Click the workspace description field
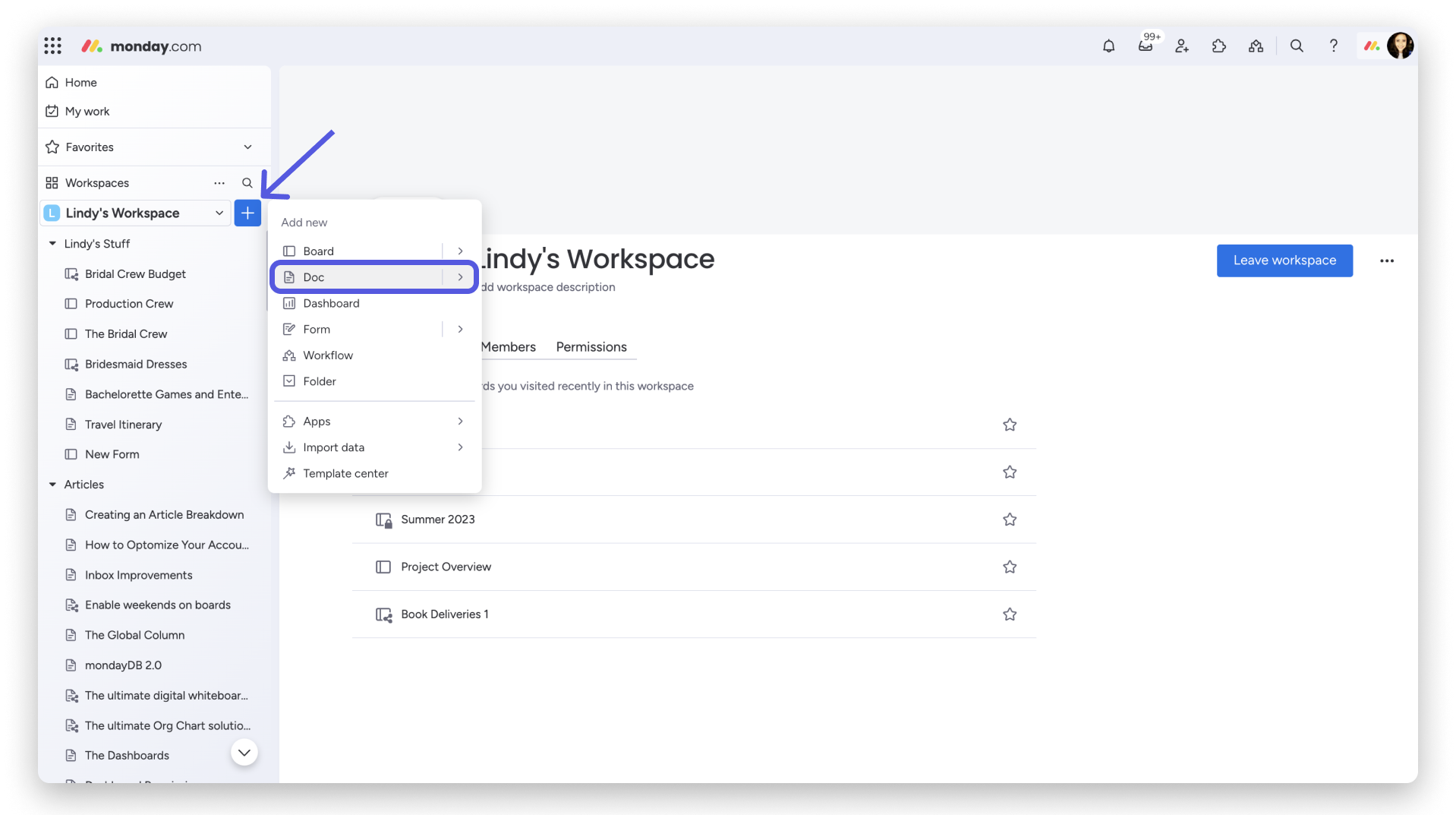Viewport: 1456px width, 815px height. click(x=548, y=287)
